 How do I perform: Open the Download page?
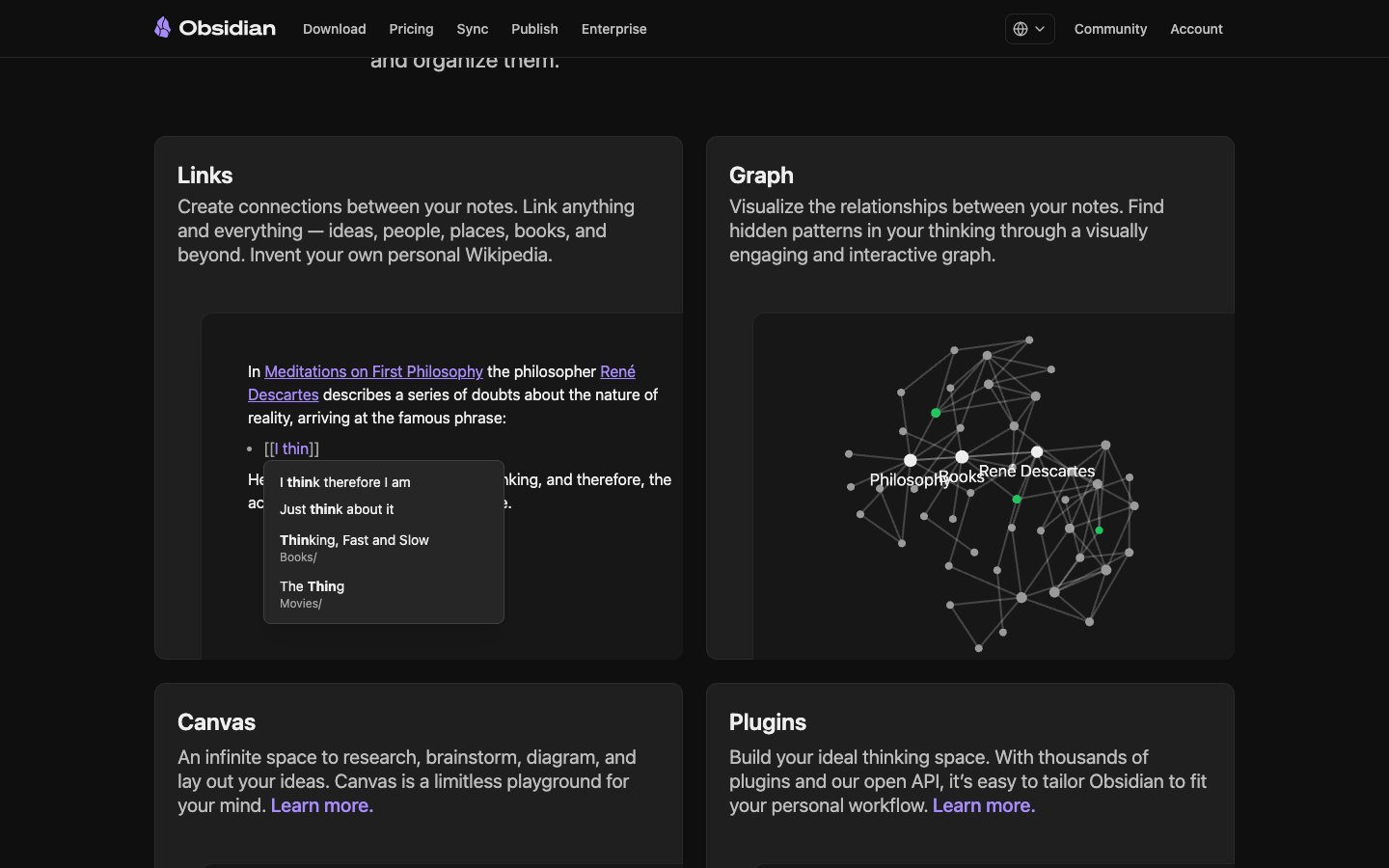[334, 29]
